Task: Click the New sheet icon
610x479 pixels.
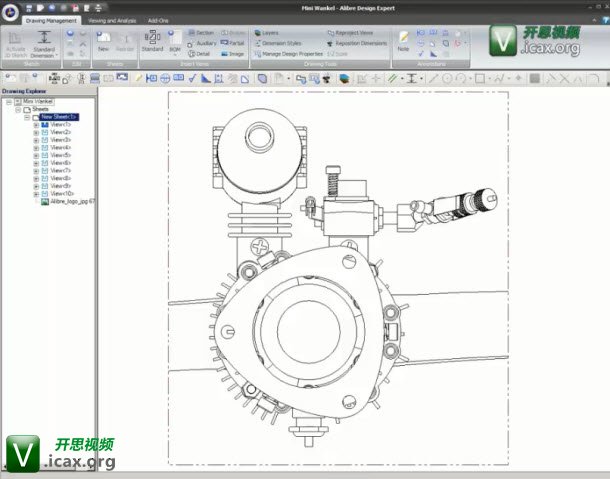Action: tap(103, 40)
